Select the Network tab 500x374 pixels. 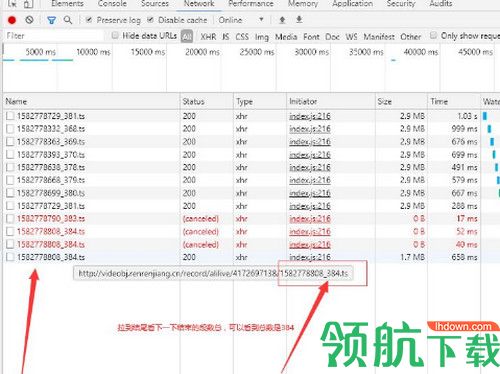(199, 4)
